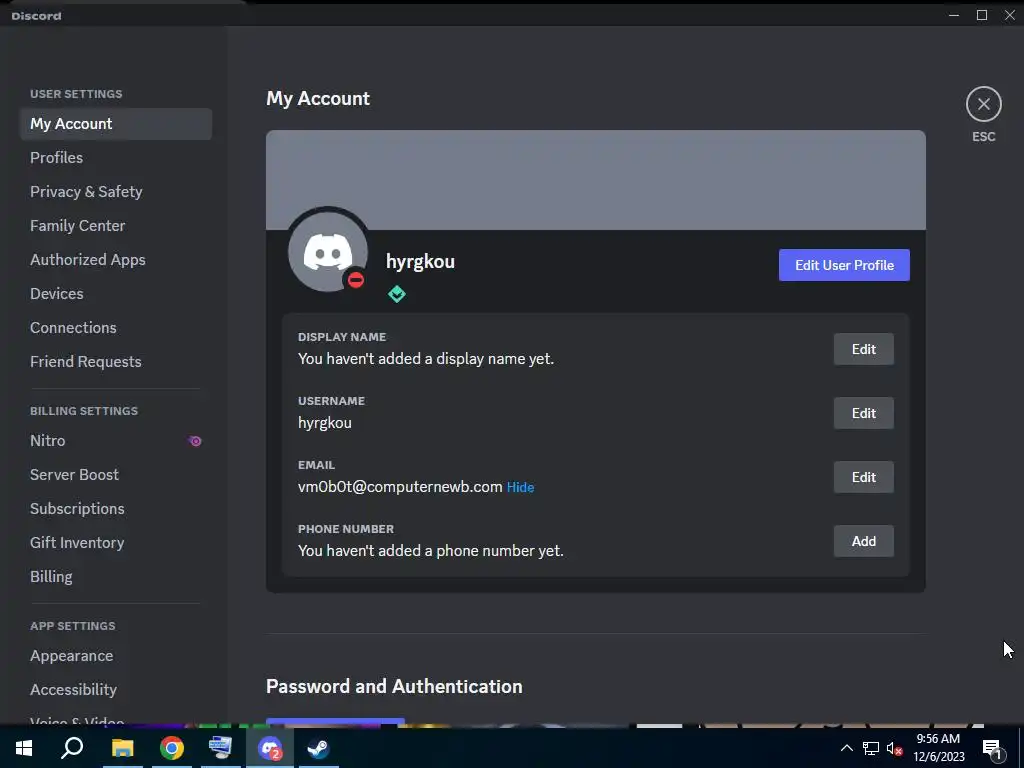1024x768 pixels.
Task: Open Devices settings
Action: [116, 293]
